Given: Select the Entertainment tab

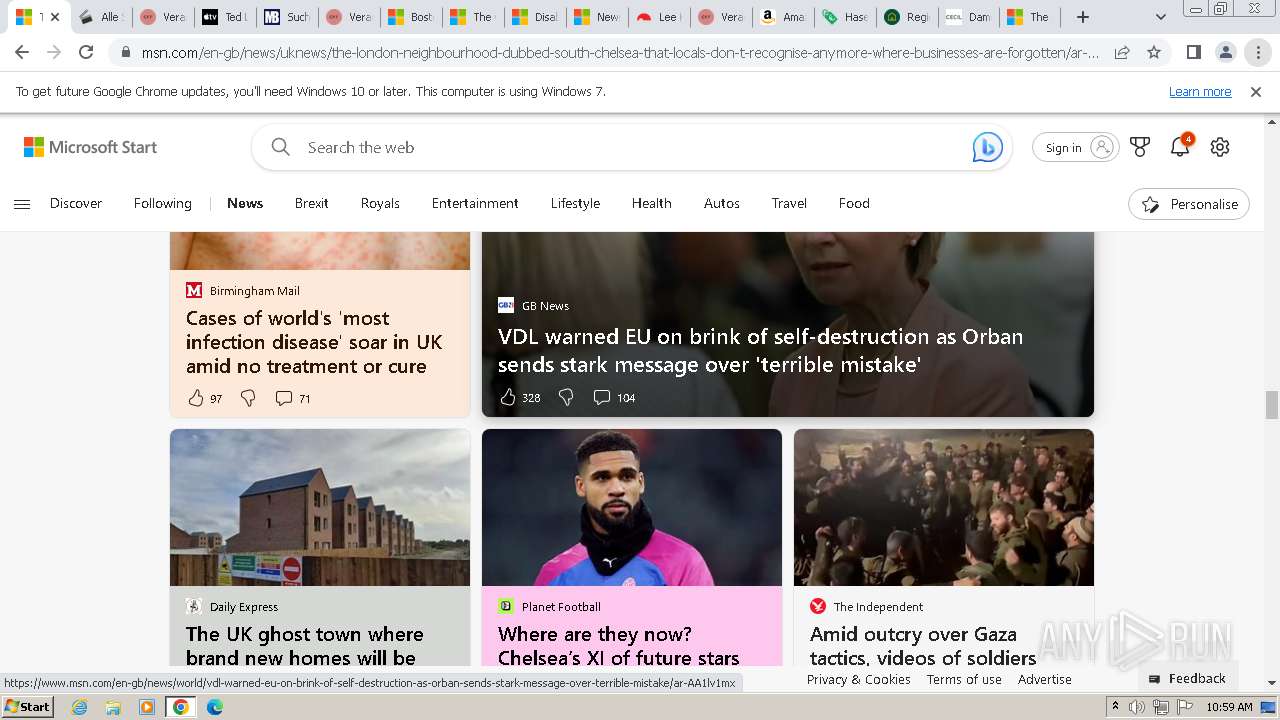Looking at the screenshot, I should click(475, 203).
